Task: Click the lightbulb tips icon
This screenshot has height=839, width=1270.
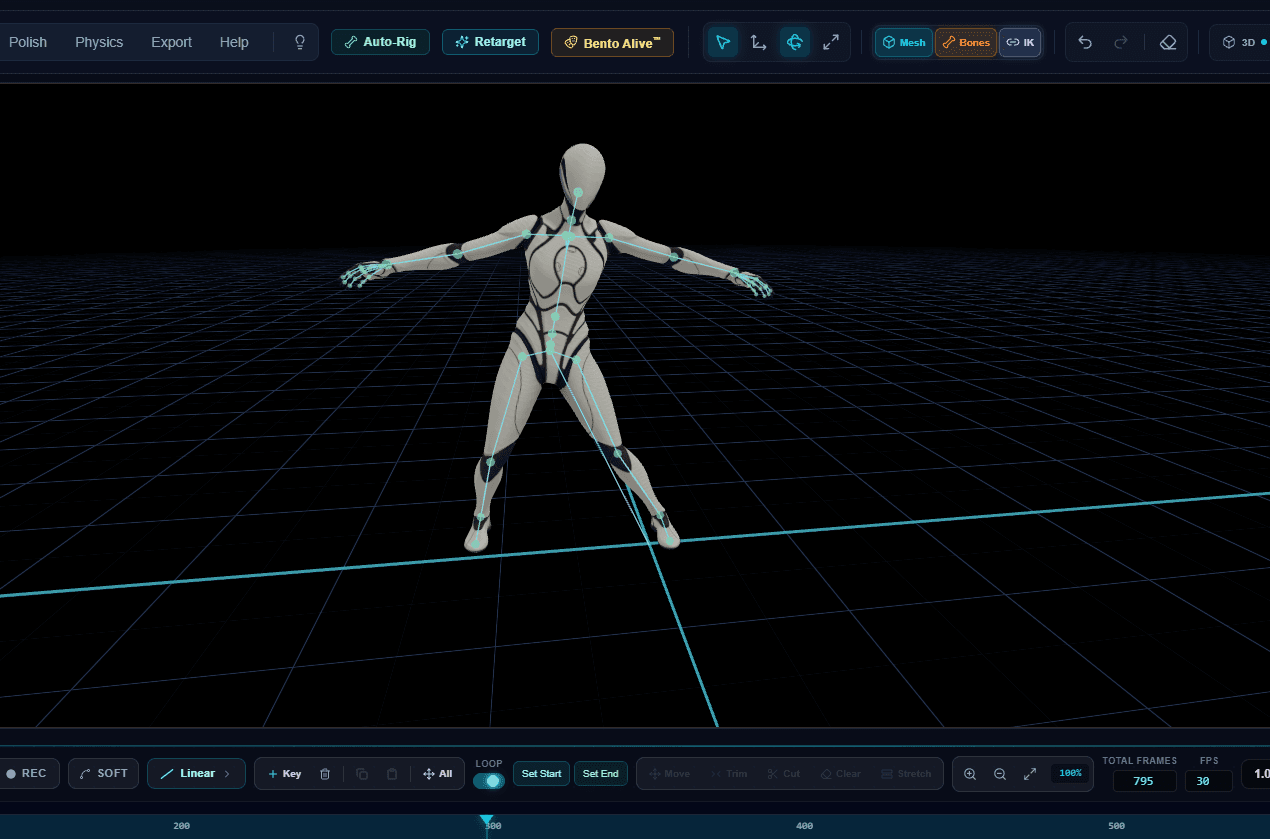Action: pos(299,42)
